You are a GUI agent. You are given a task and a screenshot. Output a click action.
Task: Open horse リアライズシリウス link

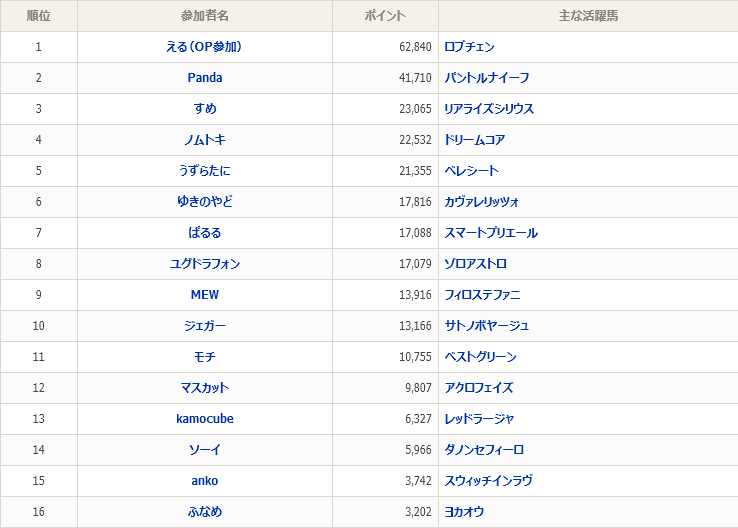pyautogui.click(x=489, y=109)
